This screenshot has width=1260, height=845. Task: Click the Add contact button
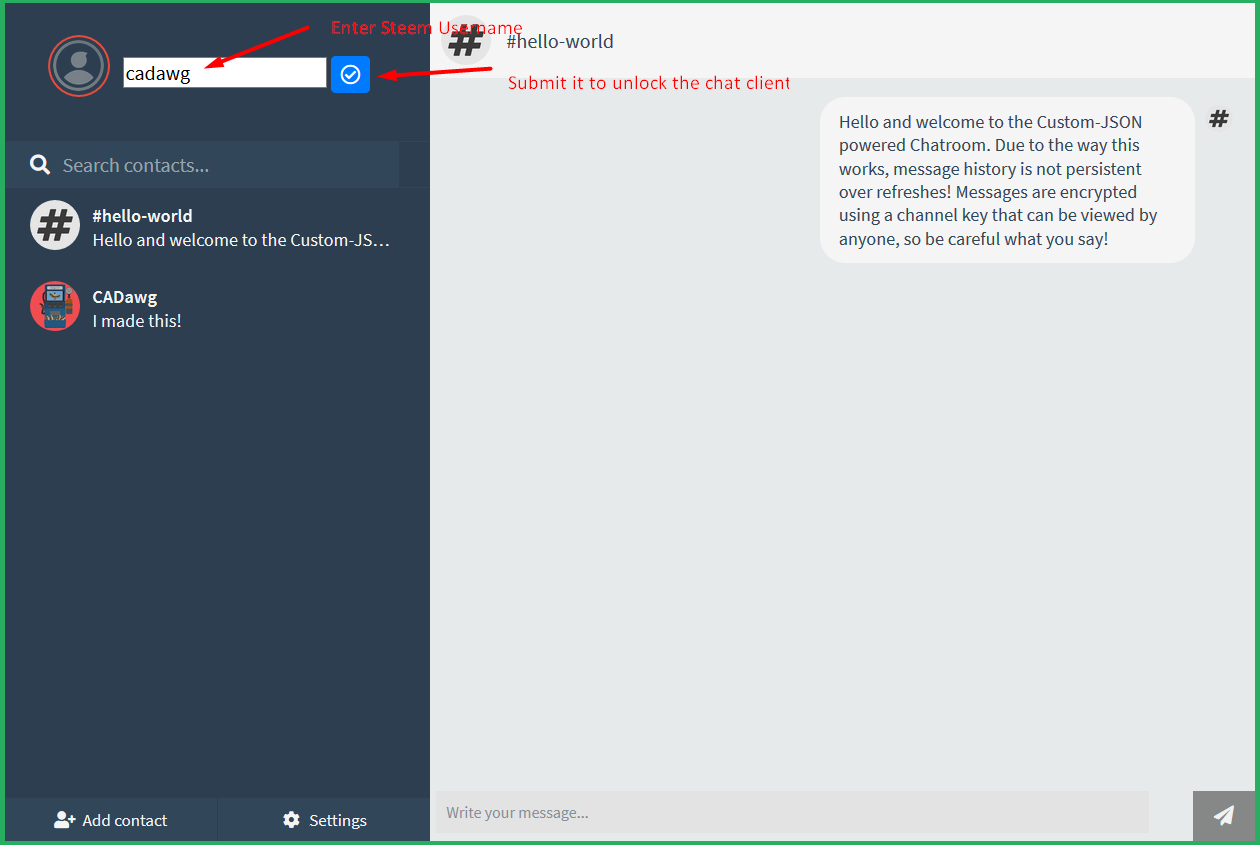point(111,820)
